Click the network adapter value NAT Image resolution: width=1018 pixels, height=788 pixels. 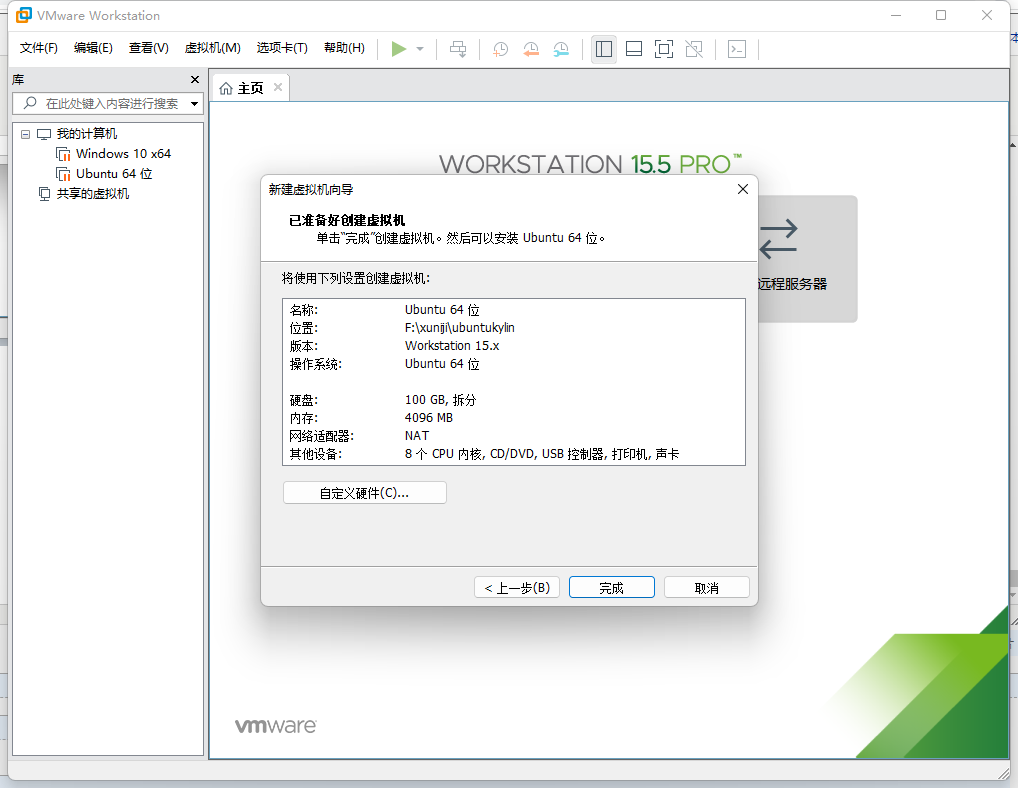pos(417,436)
